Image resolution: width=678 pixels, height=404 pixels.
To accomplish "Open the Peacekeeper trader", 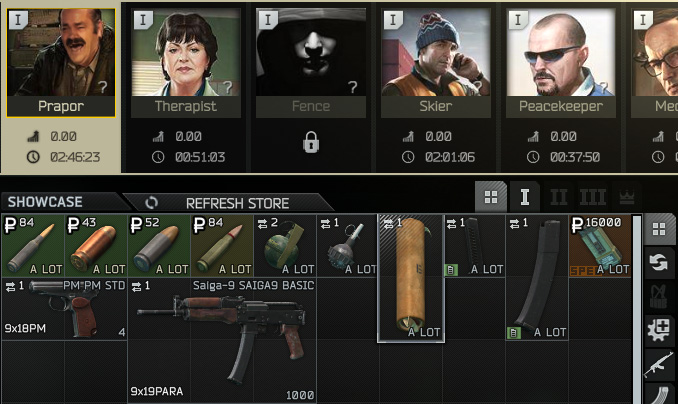I will 561,63.
